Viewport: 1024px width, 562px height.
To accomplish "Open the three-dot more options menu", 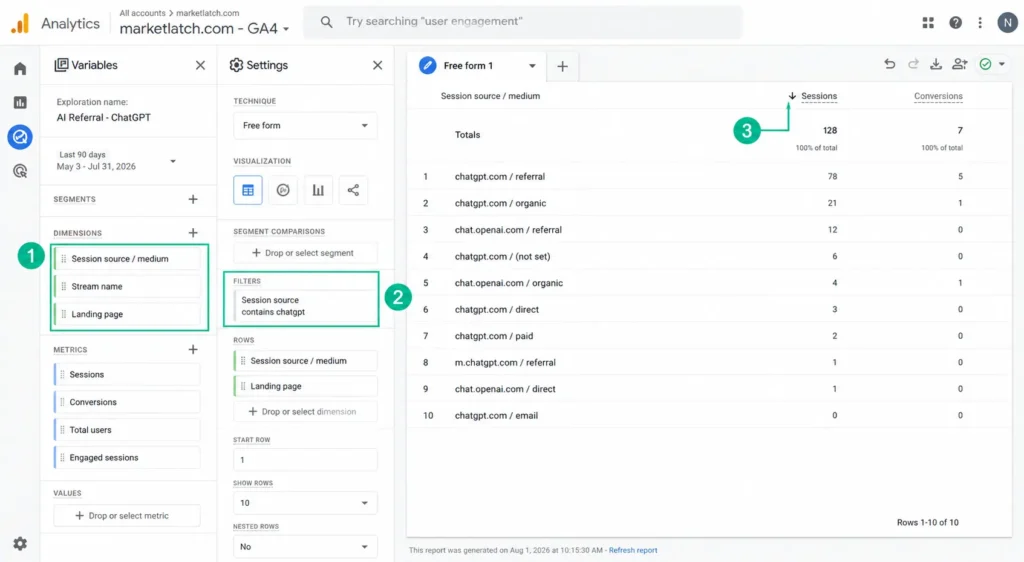I will point(980,23).
